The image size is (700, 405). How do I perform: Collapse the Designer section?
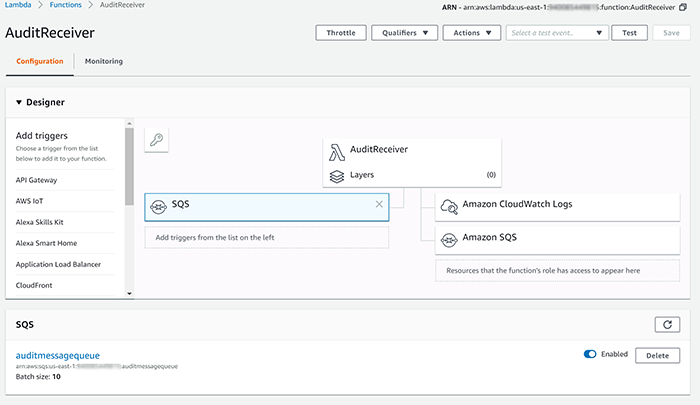coord(18,101)
